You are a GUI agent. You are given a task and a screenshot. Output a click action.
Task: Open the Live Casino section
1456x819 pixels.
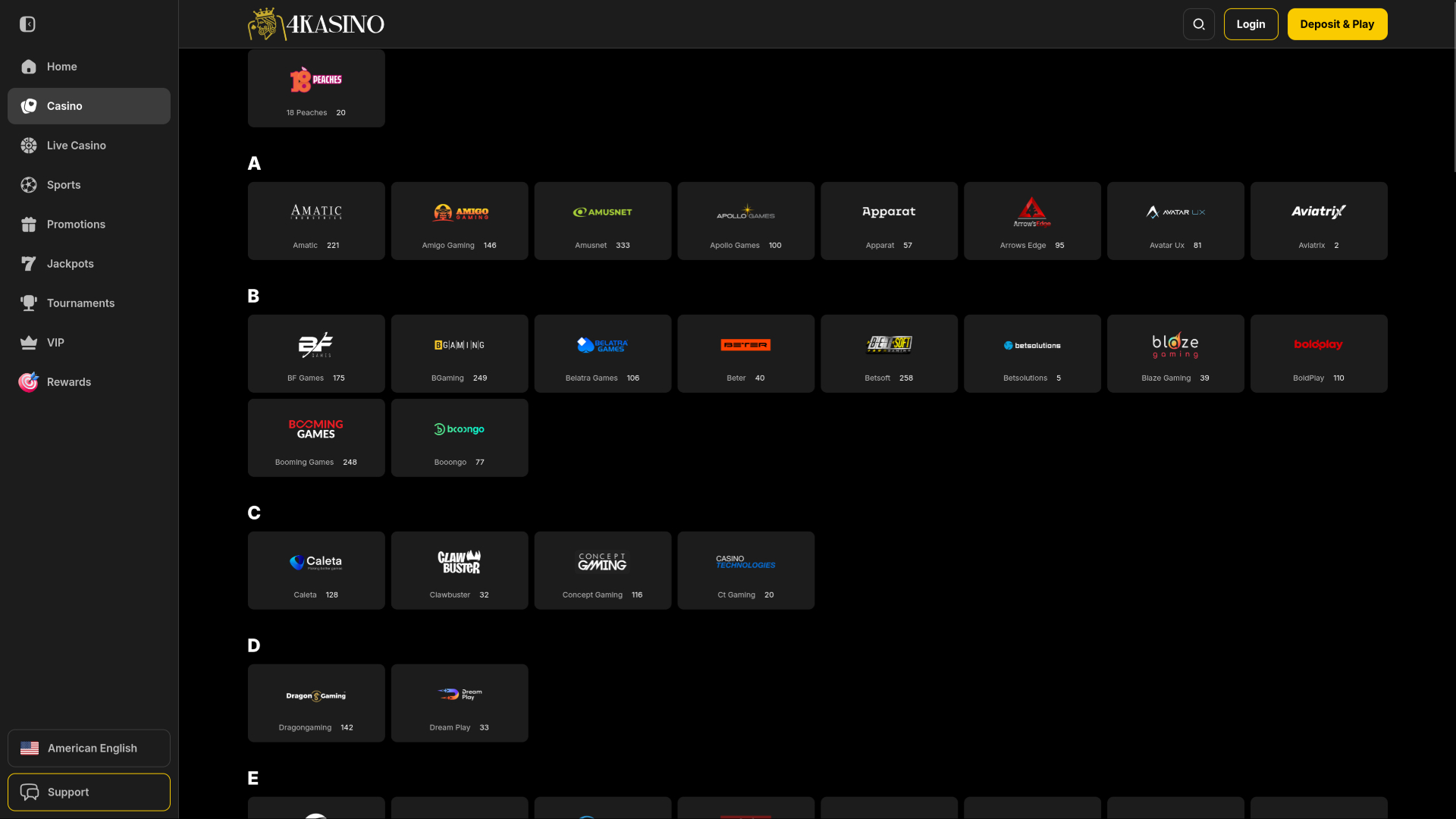(89, 146)
